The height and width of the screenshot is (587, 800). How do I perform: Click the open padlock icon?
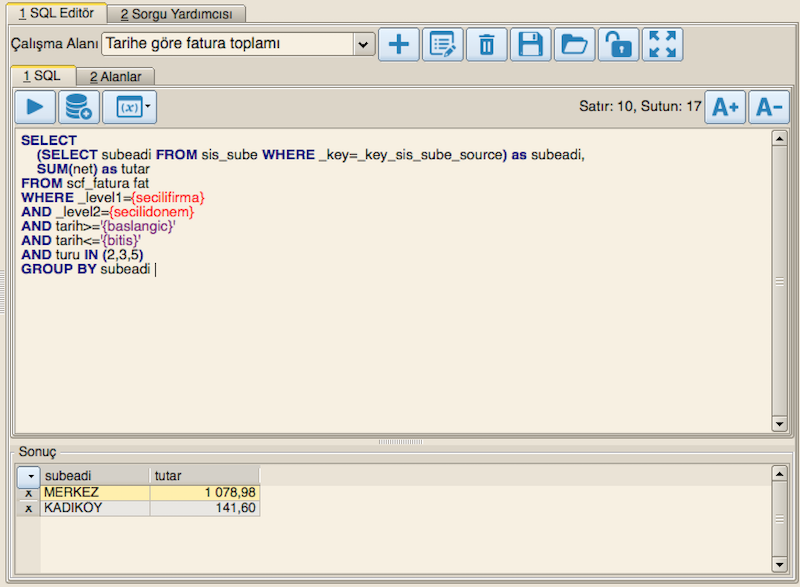(x=619, y=44)
